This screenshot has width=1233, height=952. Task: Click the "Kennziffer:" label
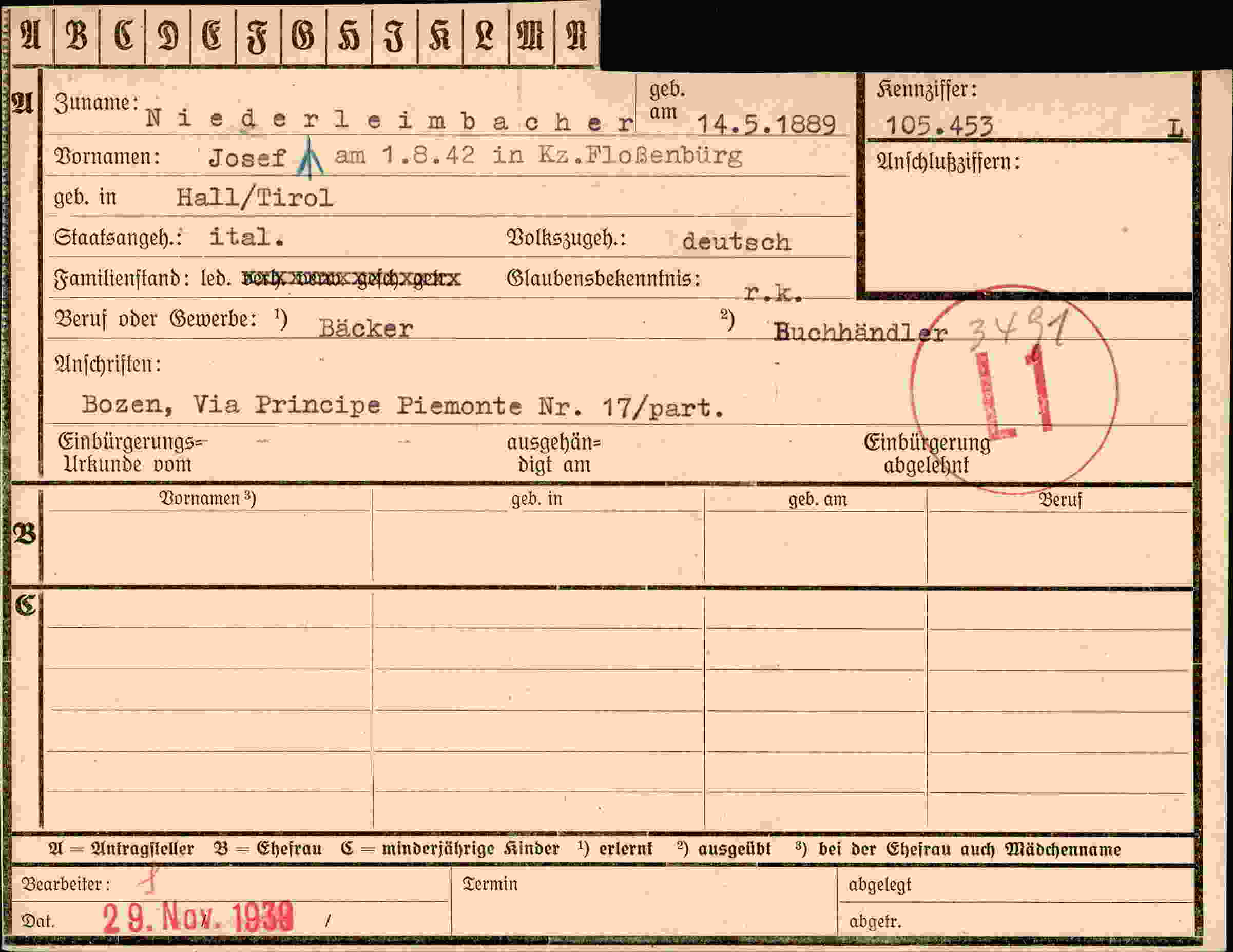click(927, 90)
